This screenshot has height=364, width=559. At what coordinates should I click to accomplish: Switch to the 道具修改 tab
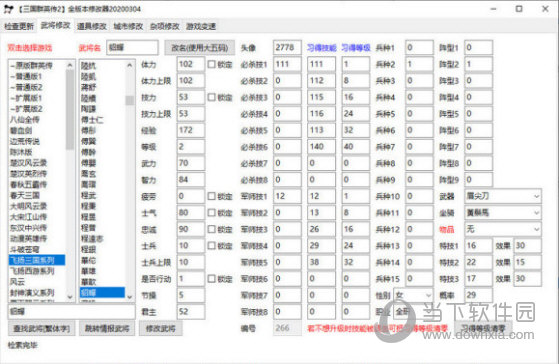coord(92,26)
